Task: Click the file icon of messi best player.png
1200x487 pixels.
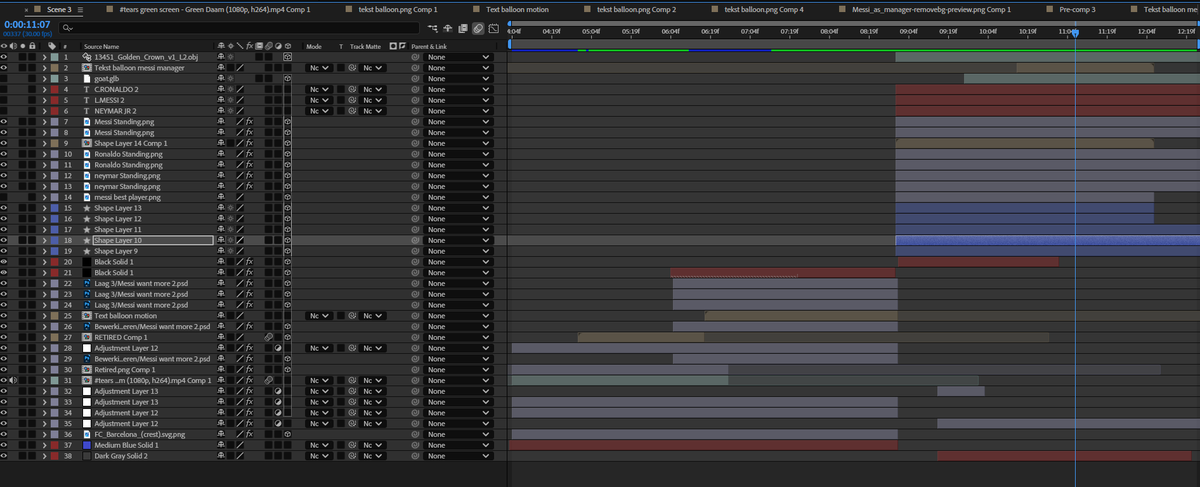Action: click(87, 197)
